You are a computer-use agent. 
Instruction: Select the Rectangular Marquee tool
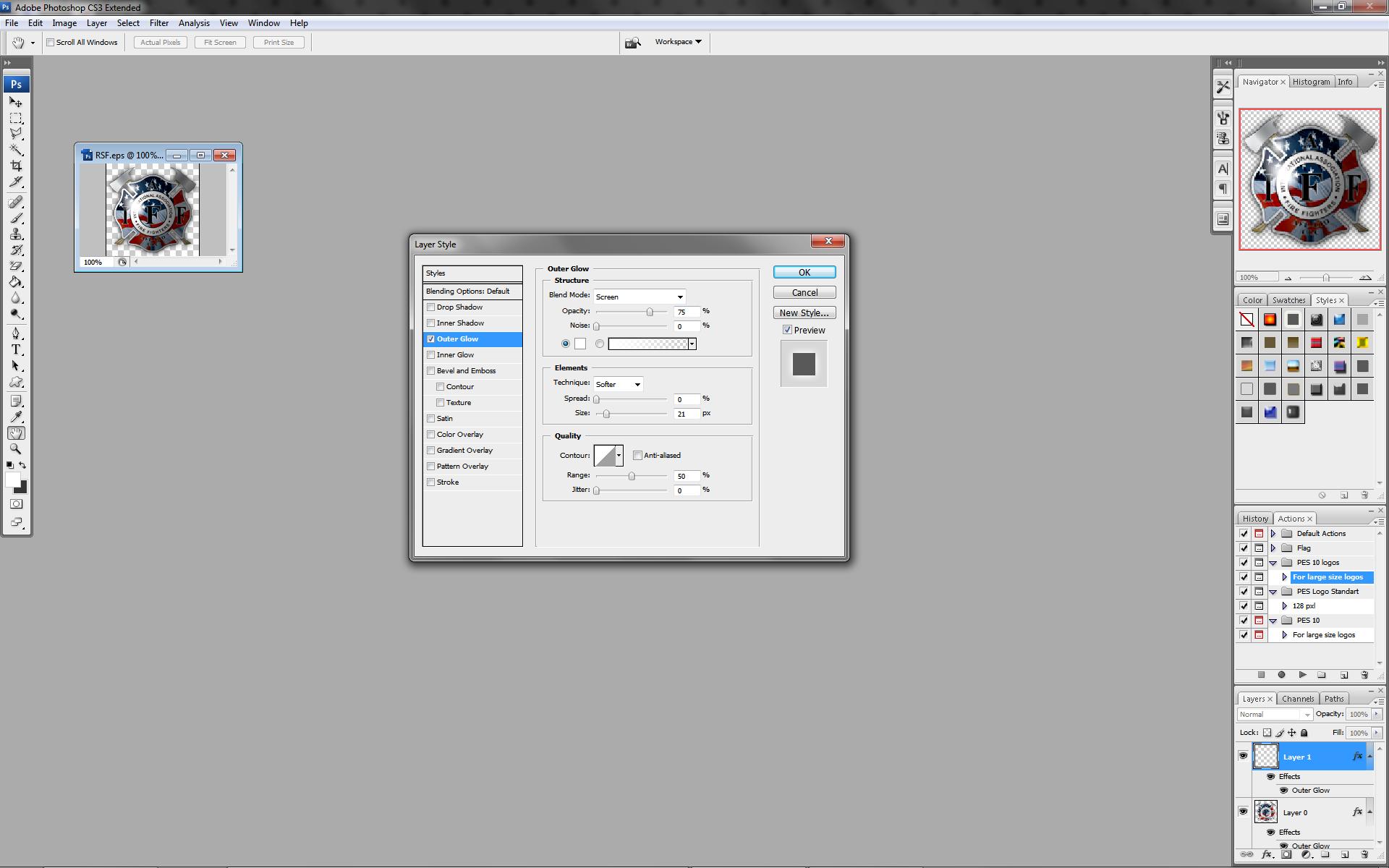point(16,118)
